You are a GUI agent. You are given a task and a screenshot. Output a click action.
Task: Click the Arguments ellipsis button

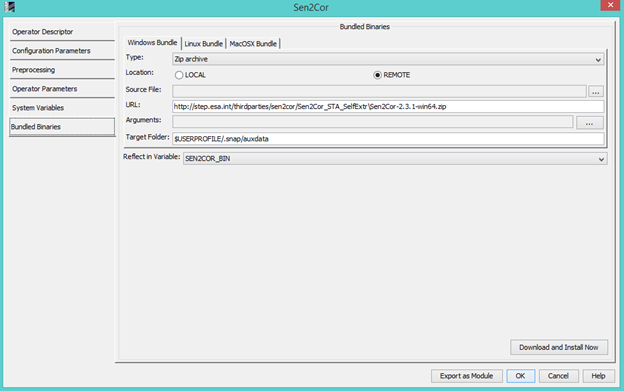click(x=589, y=123)
